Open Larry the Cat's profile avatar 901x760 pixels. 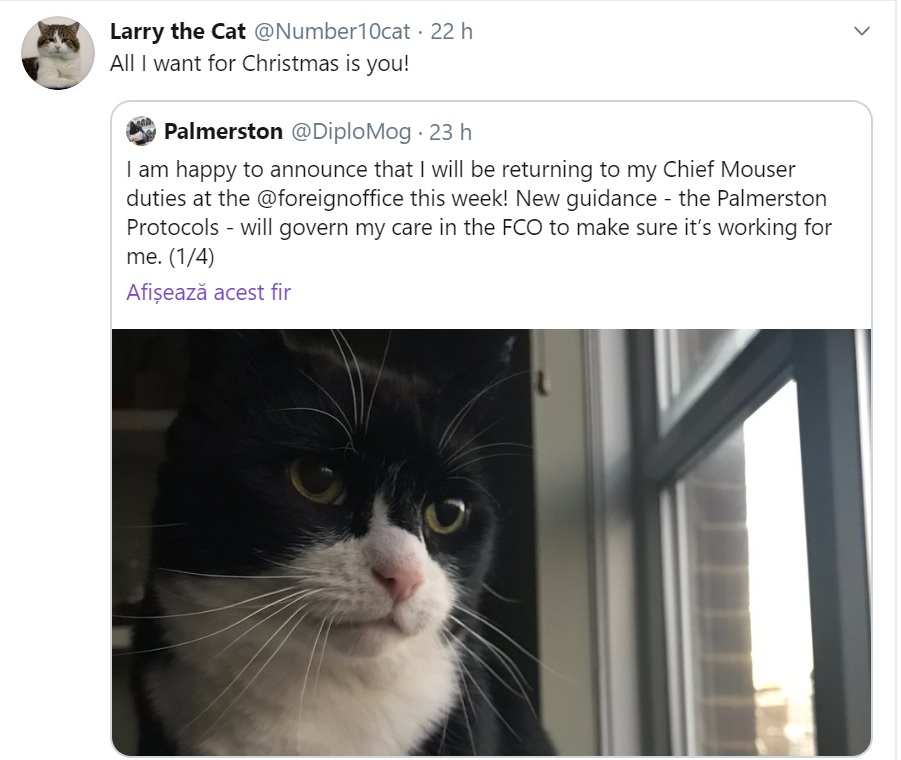pos(58,53)
